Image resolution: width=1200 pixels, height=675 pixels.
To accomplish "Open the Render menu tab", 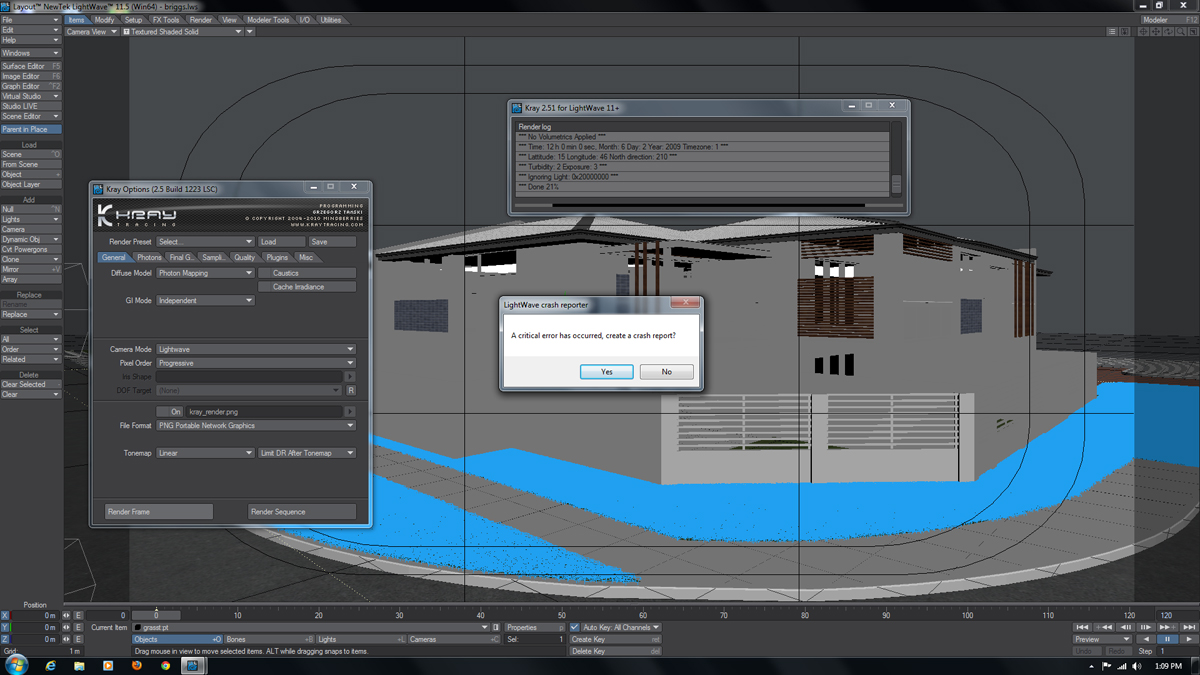I will coord(201,20).
